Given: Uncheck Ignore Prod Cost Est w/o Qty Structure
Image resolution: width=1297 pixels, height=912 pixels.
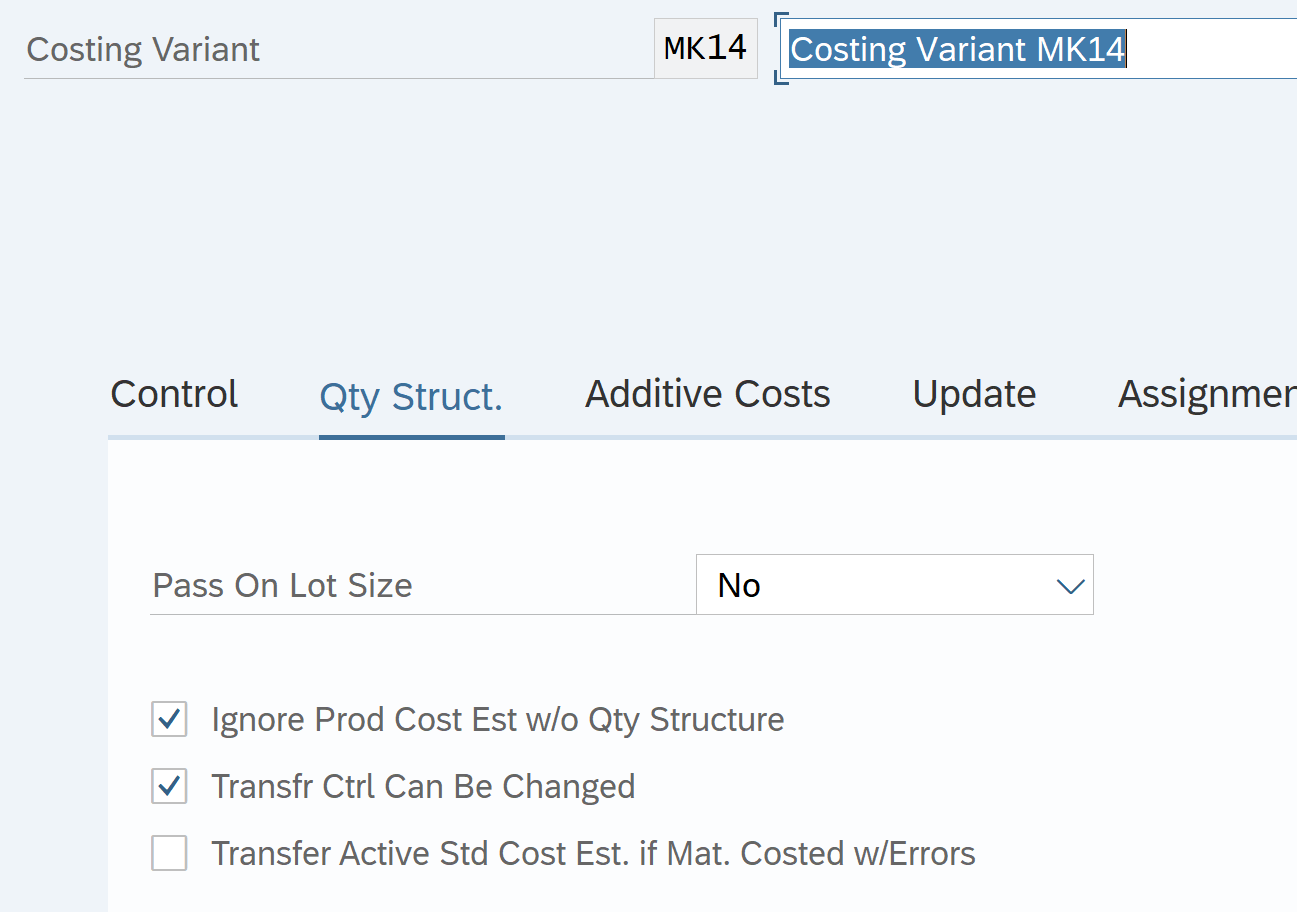Looking at the screenshot, I should [169, 719].
